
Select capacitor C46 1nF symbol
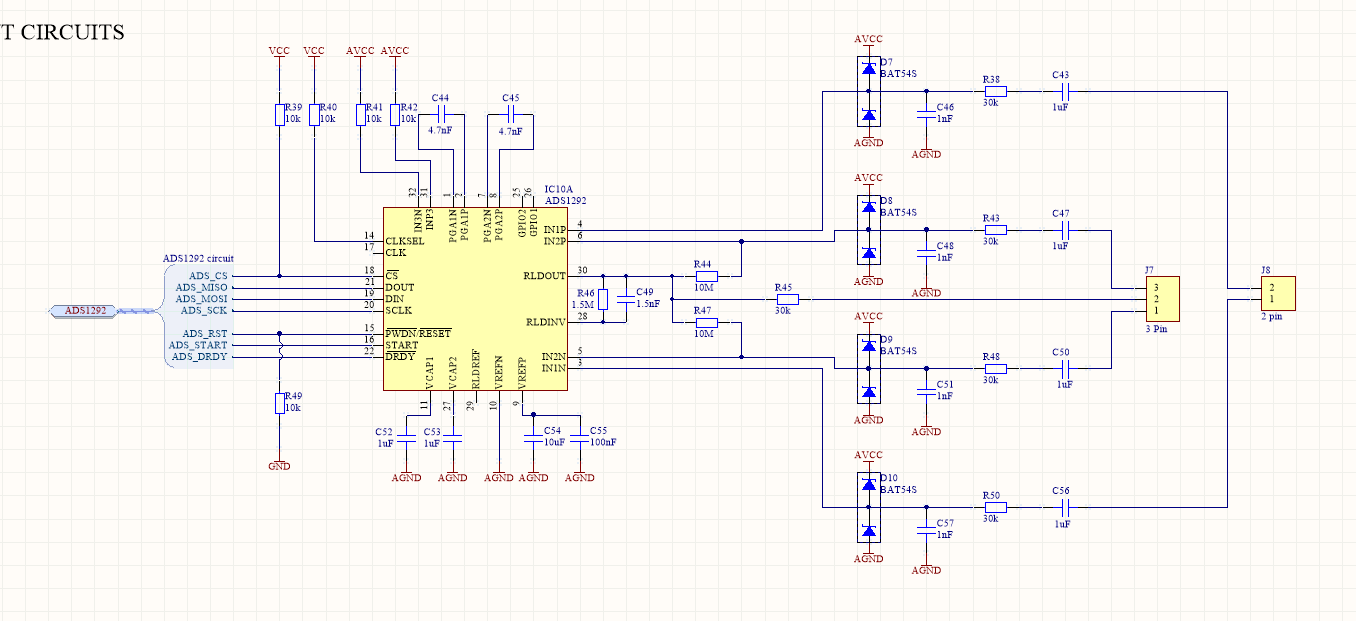pos(926,115)
